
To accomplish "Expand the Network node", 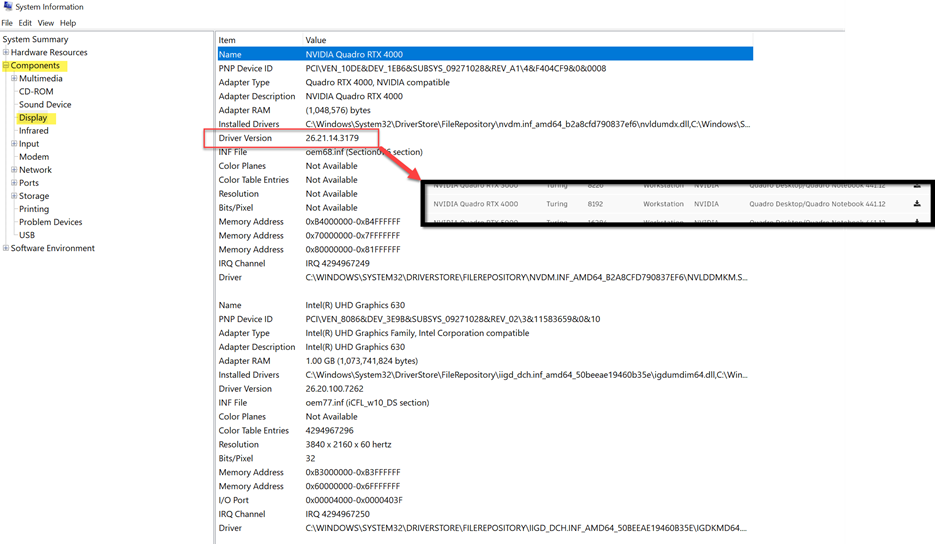I will (x=14, y=169).
